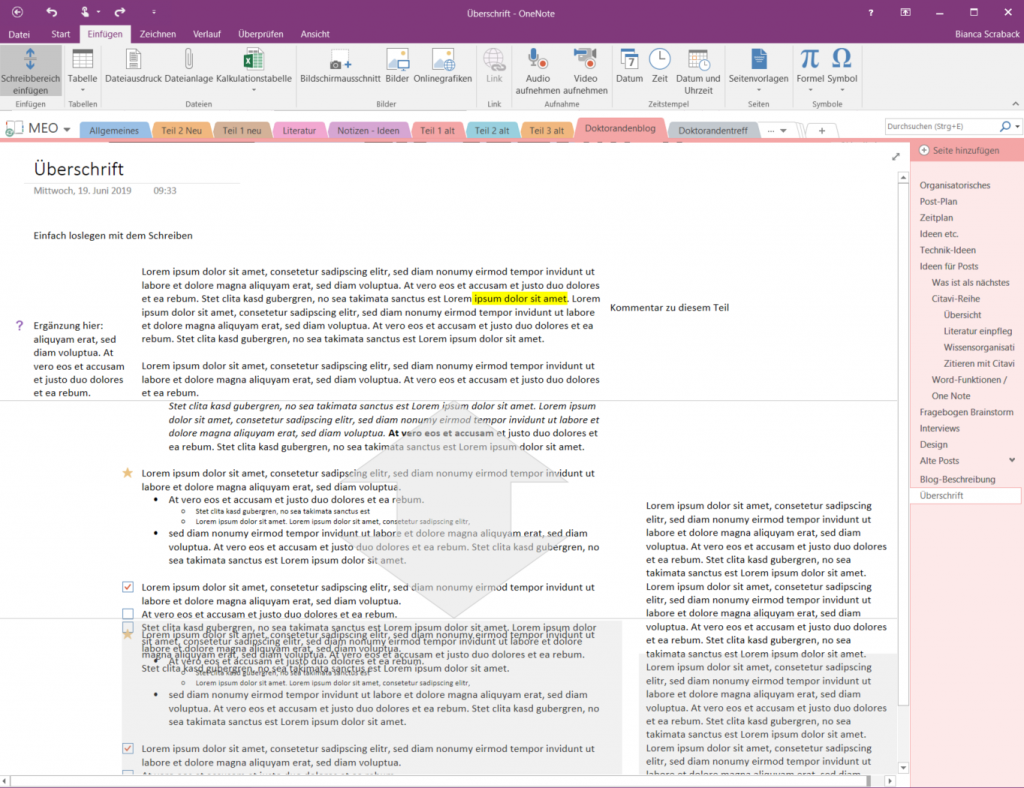The image size is (1024, 788).
Task: Open Seitenvorlagen page templates
Action: [x=759, y=65]
